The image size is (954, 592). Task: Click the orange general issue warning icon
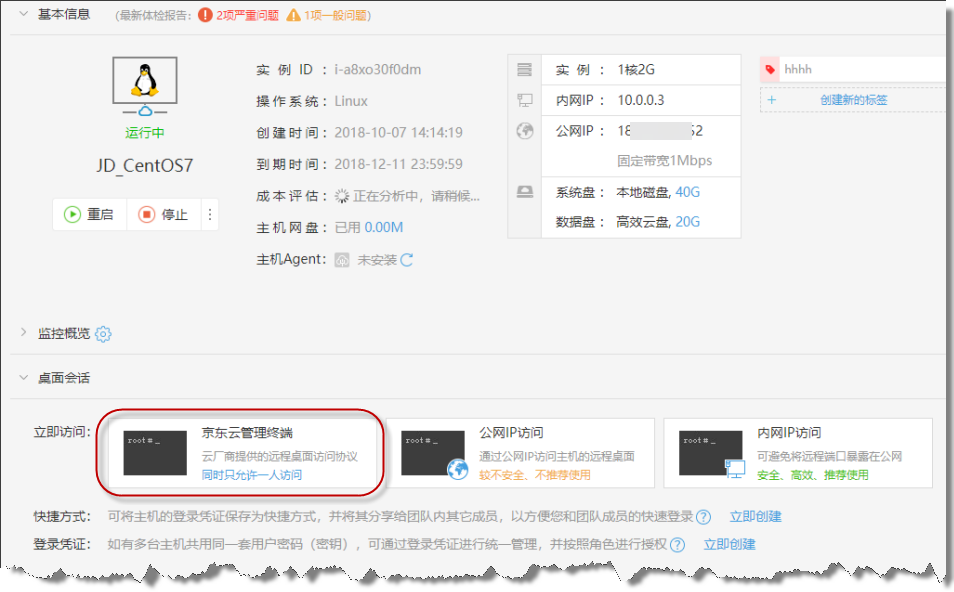click(293, 15)
